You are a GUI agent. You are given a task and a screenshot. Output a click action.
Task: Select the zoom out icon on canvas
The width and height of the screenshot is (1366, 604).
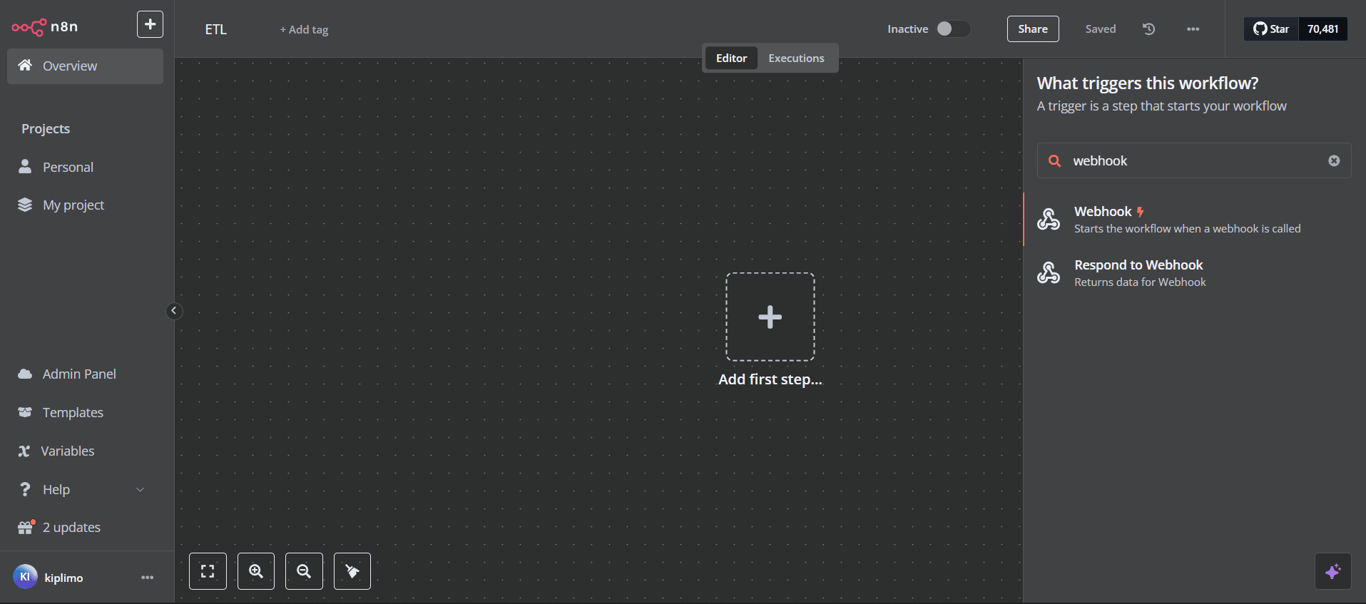[x=304, y=571]
